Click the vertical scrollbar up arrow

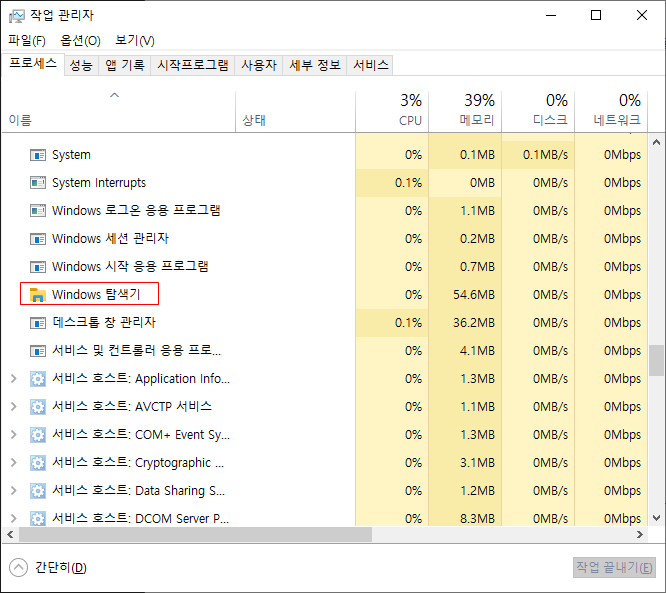coord(656,142)
